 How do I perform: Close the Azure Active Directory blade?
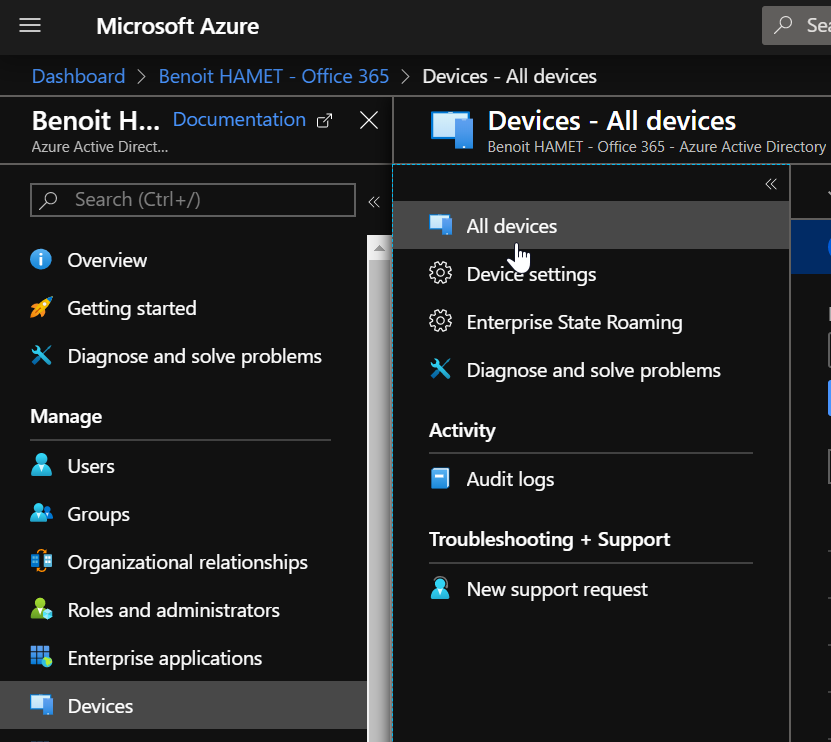(369, 121)
